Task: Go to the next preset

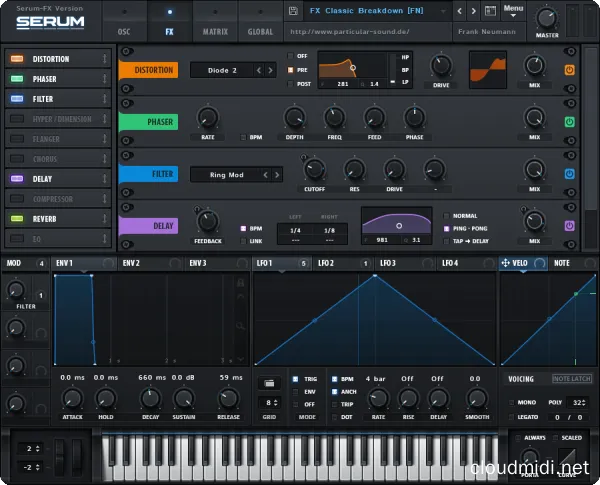Action: pyautogui.click(x=474, y=11)
